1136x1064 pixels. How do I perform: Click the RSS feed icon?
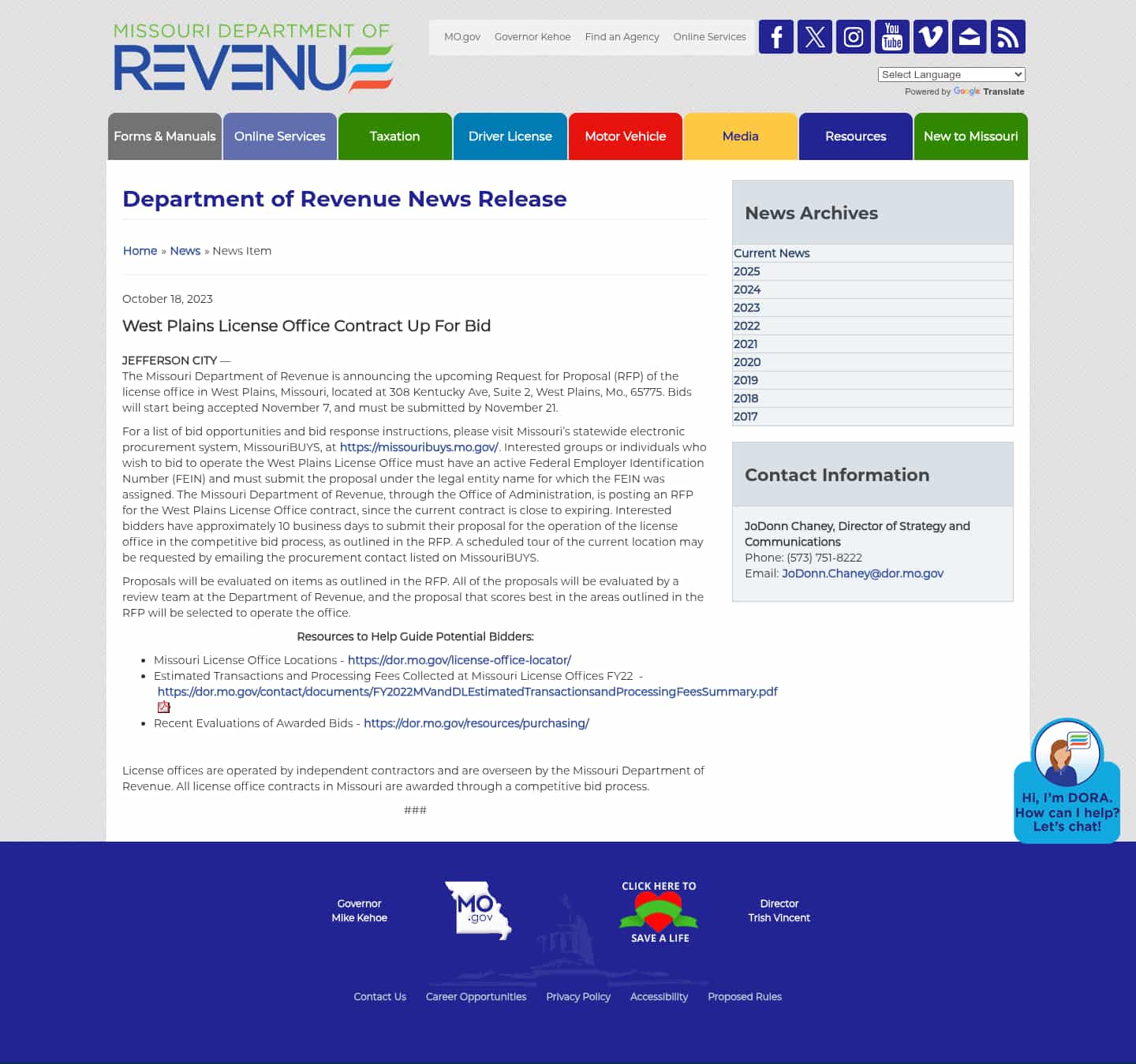(x=1007, y=36)
